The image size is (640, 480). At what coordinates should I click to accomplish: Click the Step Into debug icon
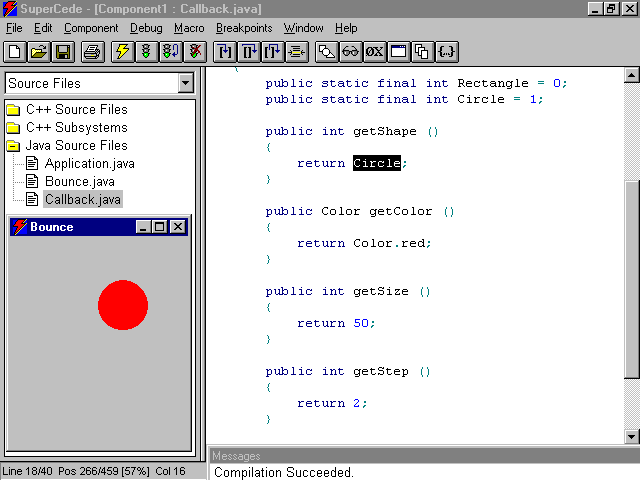click(x=225, y=52)
